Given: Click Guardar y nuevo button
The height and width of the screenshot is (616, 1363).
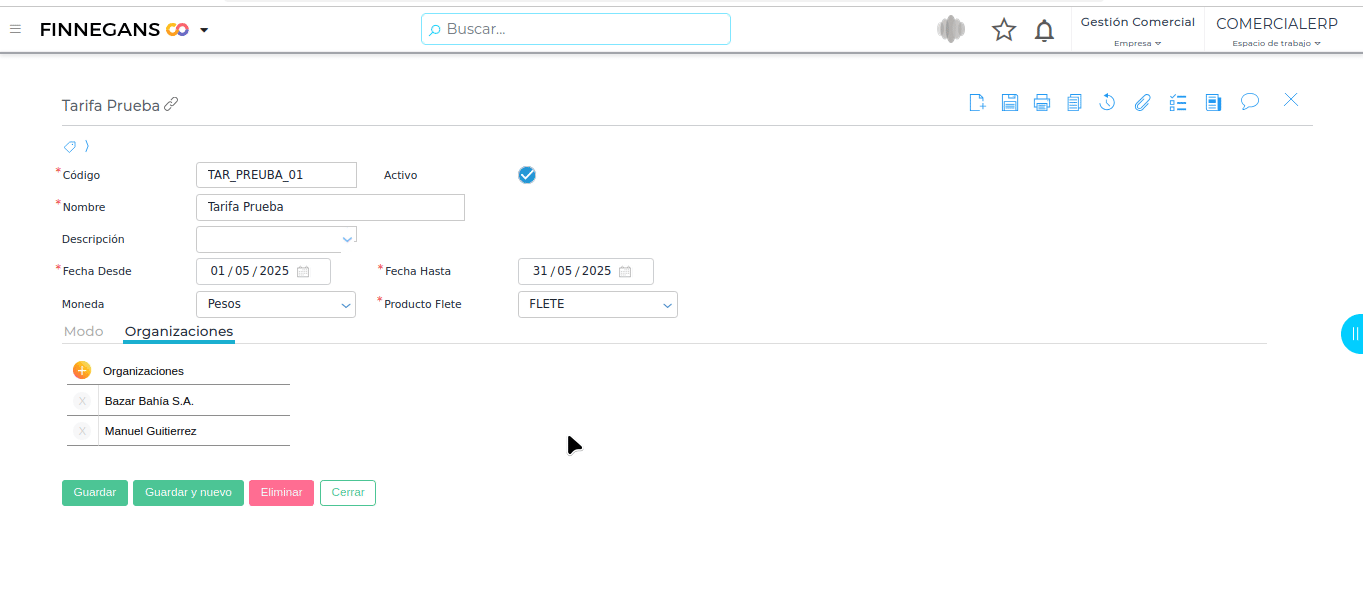Looking at the screenshot, I should (188, 493).
